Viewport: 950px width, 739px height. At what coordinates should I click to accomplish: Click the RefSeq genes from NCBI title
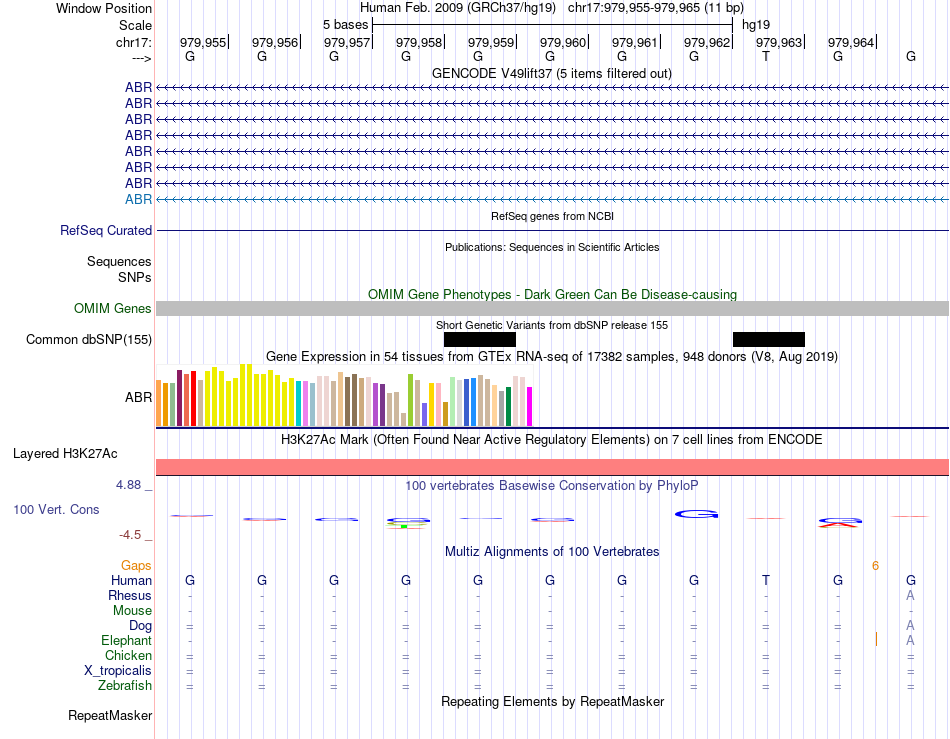(x=552, y=216)
